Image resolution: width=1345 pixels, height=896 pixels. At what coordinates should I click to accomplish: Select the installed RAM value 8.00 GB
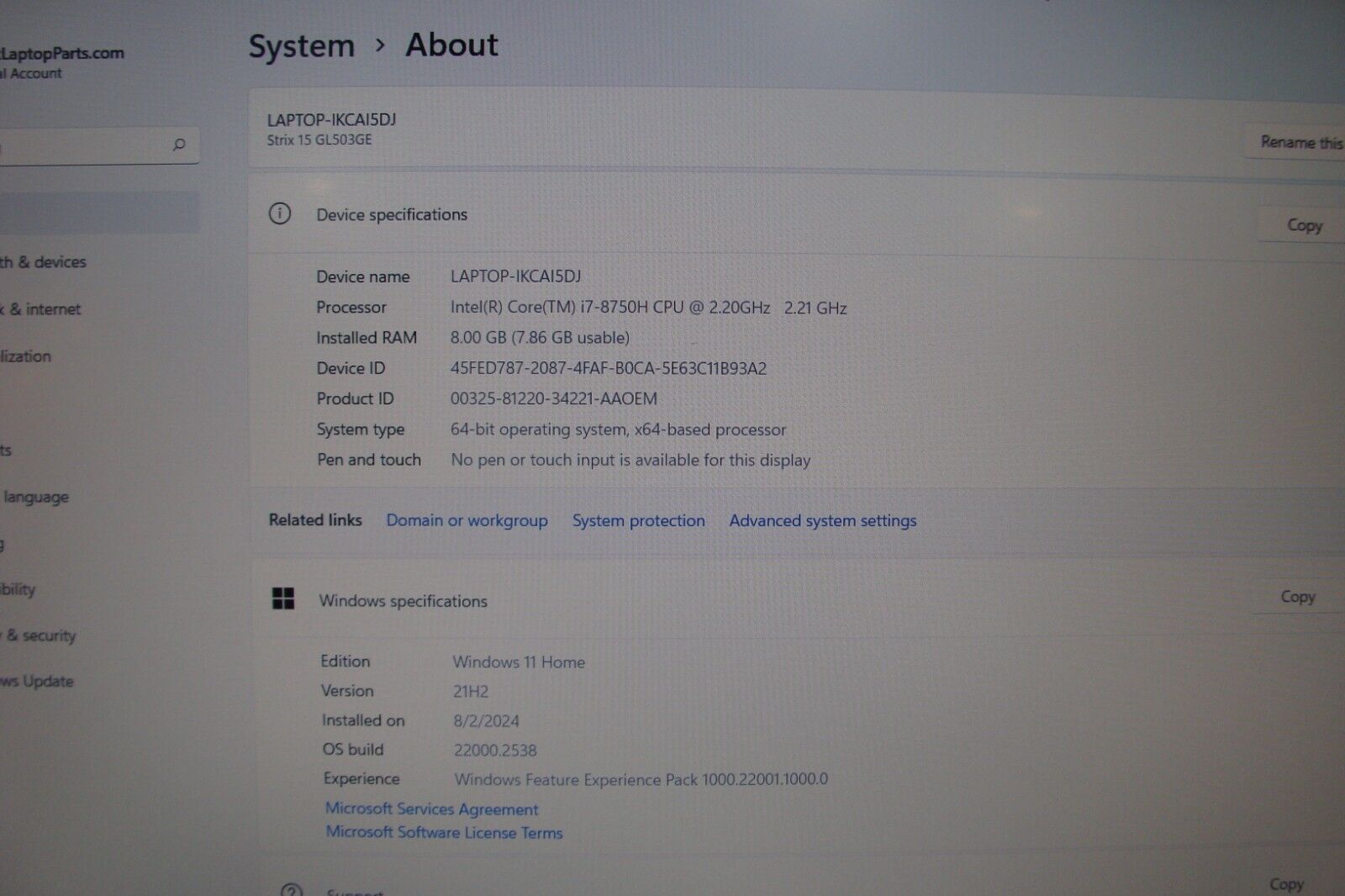(540, 337)
